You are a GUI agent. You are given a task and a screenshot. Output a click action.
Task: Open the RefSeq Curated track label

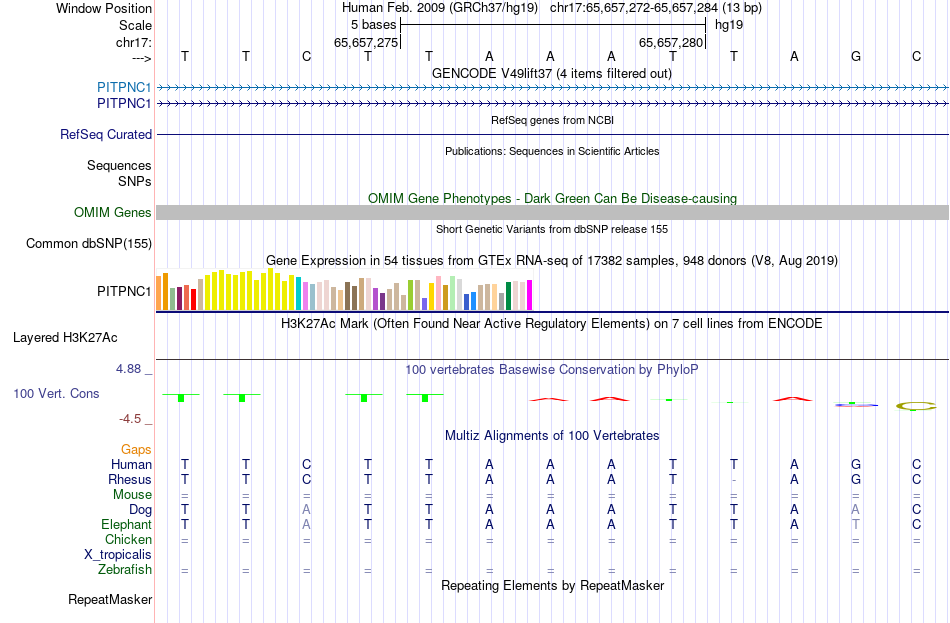click(105, 135)
